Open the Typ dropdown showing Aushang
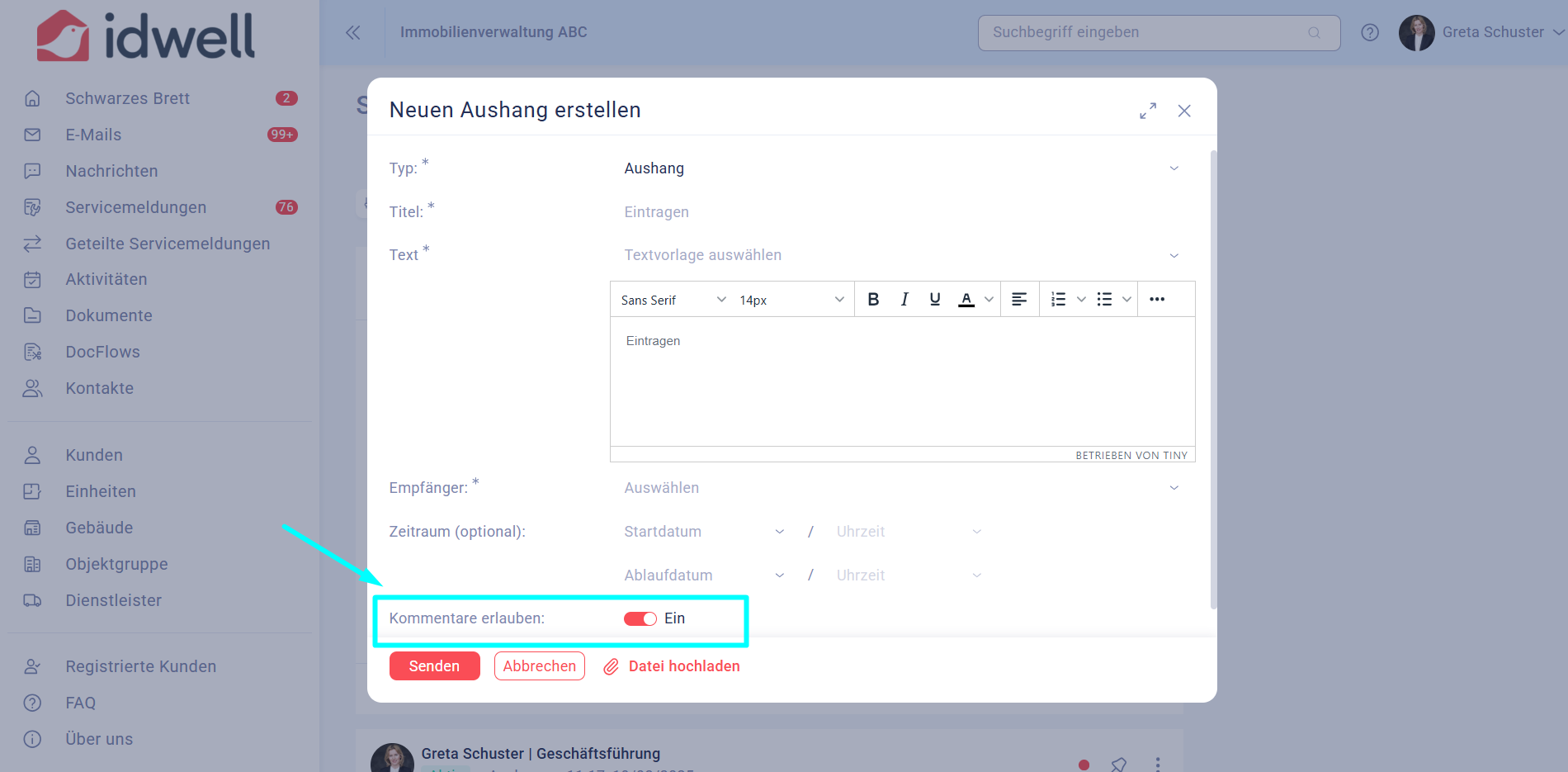1568x772 pixels. pyautogui.click(x=901, y=168)
